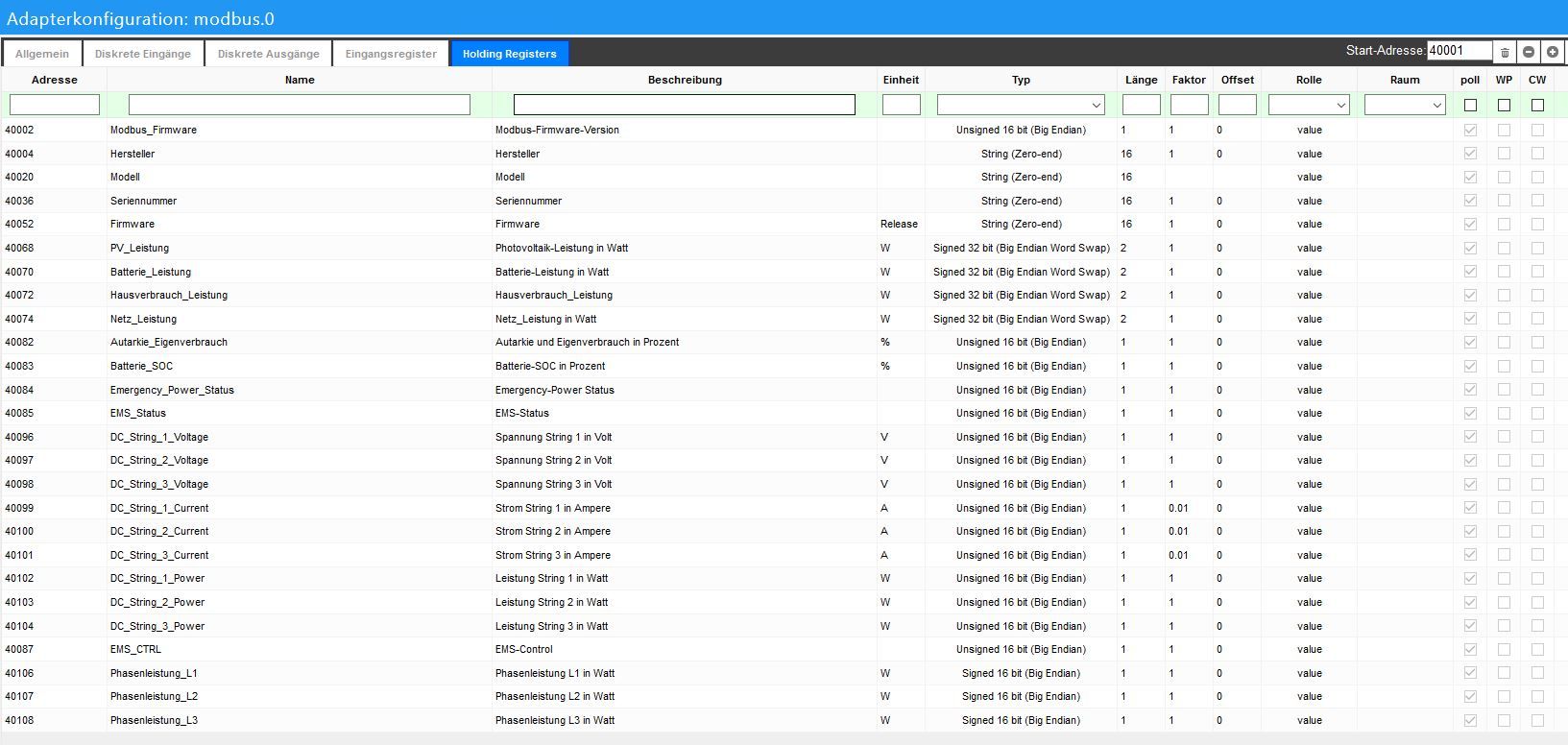Click the Offset filter input
The height and width of the screenshot is (745, 1568).
(x=1238, y=105)
